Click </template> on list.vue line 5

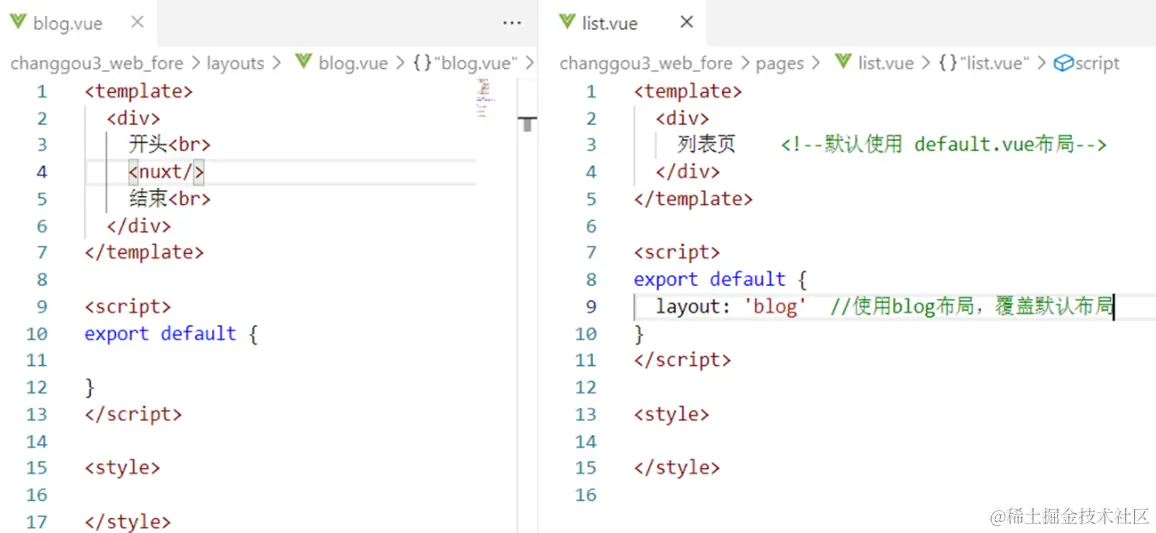point(693,198)
